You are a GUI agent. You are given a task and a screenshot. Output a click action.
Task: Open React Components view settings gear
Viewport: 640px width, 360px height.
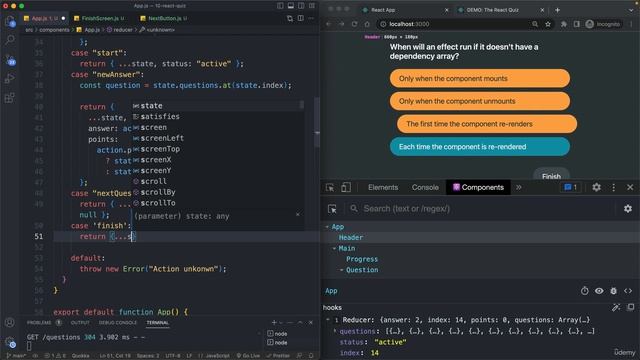coord(628,209)
